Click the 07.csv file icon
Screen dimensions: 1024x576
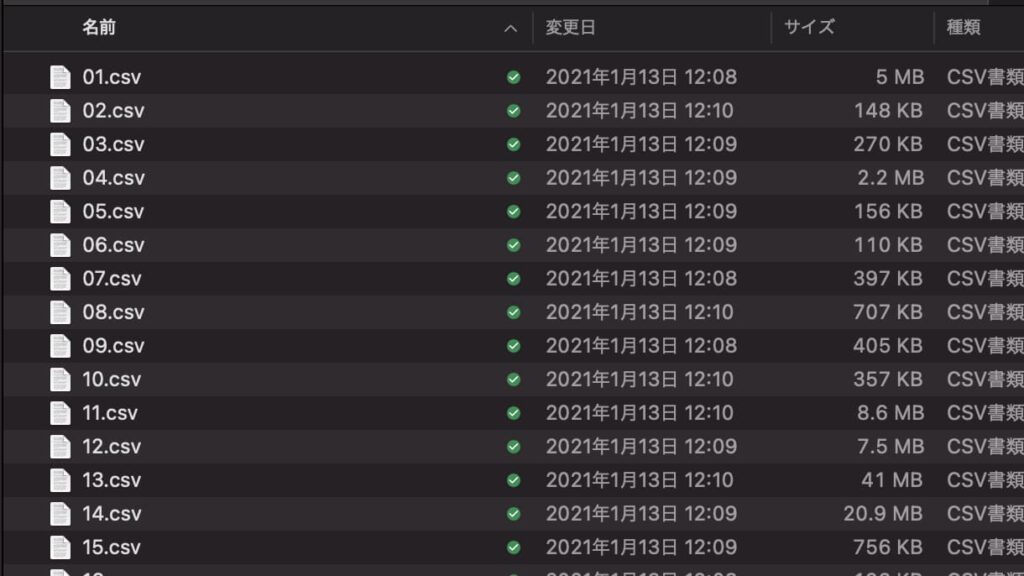(60, 279)
